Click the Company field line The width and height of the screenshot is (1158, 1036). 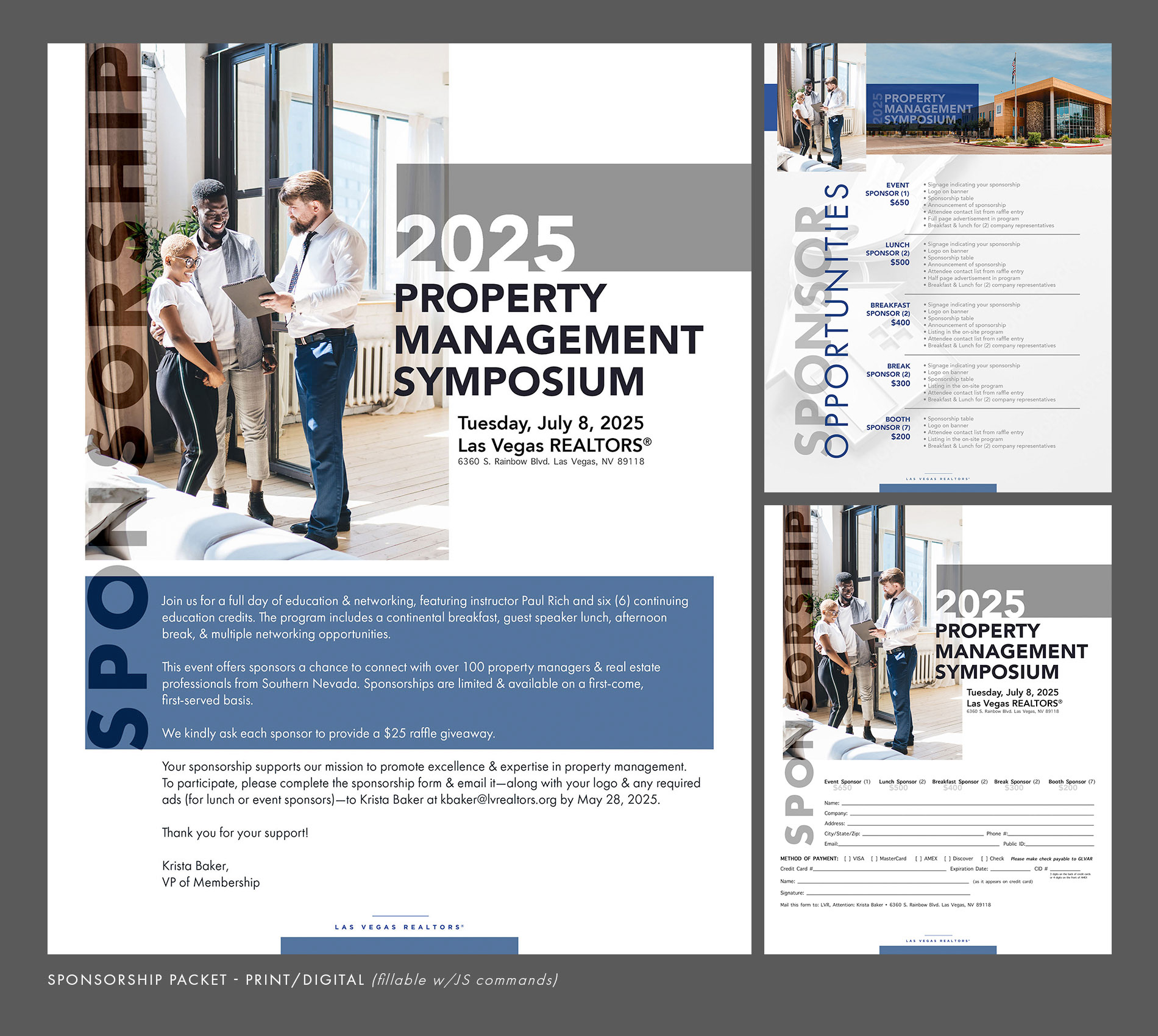point(972,813)
